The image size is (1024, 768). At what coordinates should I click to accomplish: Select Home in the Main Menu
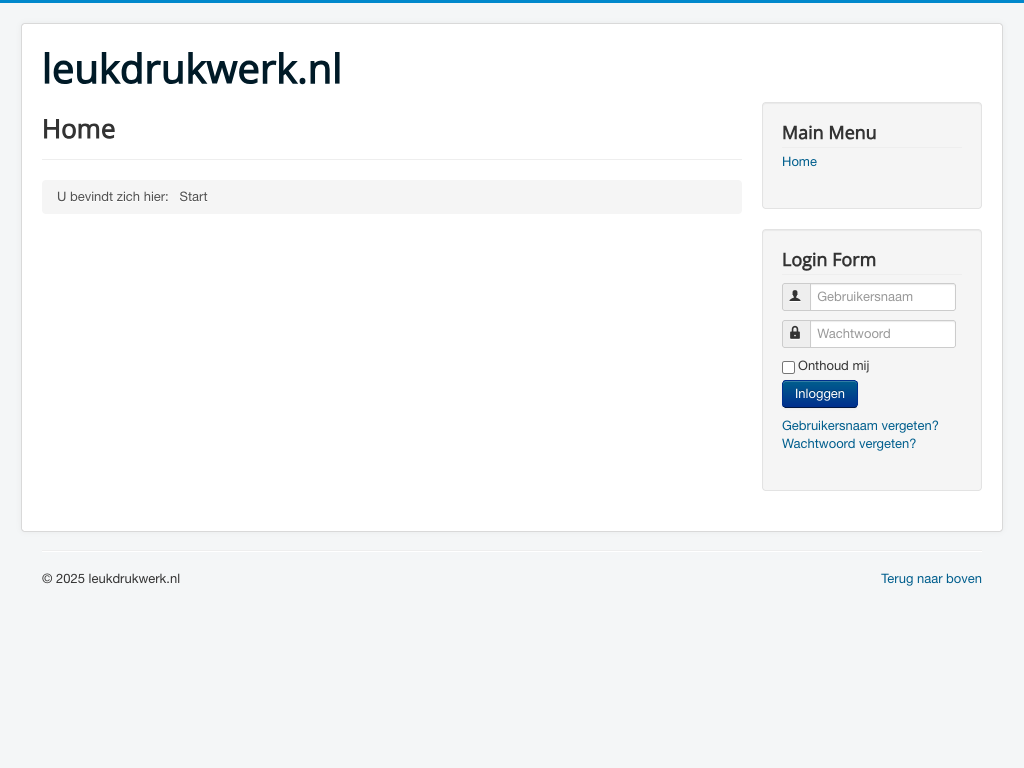(799, 162)
